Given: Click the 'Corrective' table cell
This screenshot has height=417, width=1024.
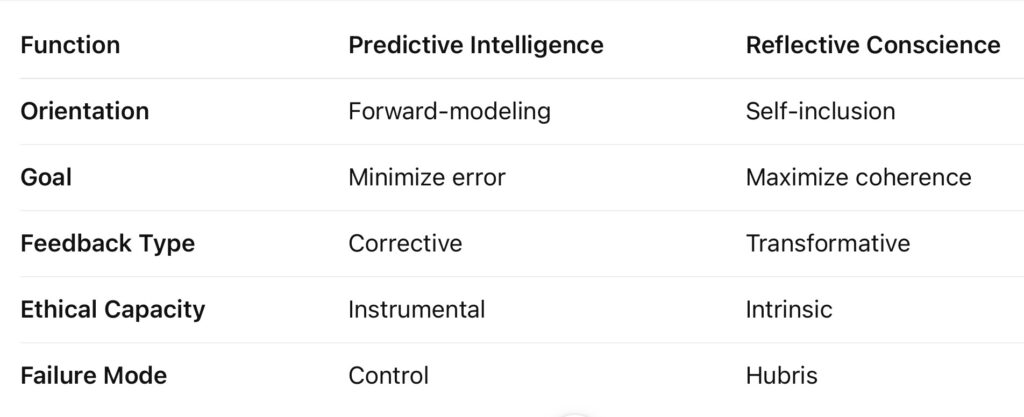Looking at the screenshot, I should [405, 243].
